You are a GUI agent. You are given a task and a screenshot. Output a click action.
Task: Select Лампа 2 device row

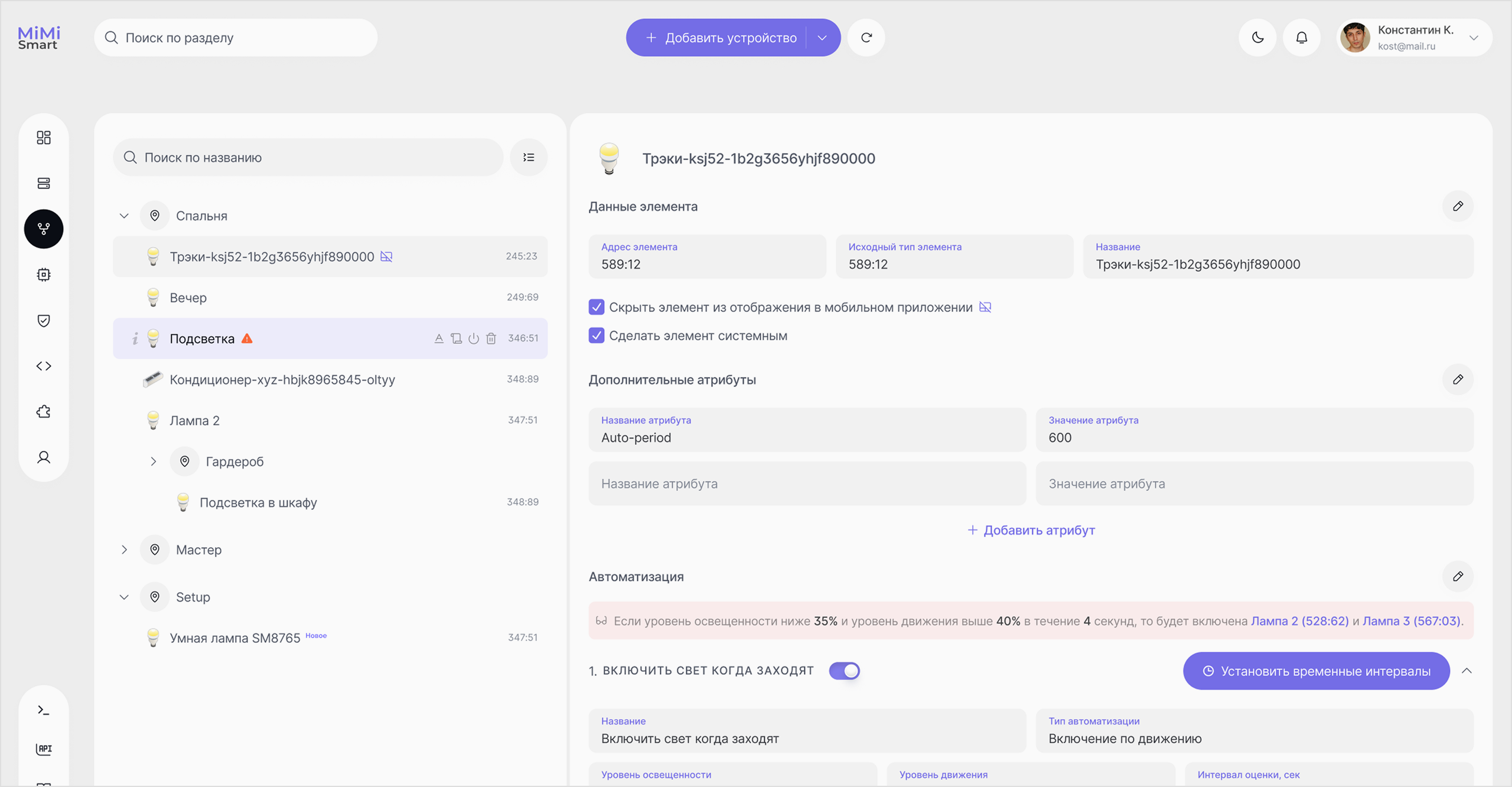(330, 420)
